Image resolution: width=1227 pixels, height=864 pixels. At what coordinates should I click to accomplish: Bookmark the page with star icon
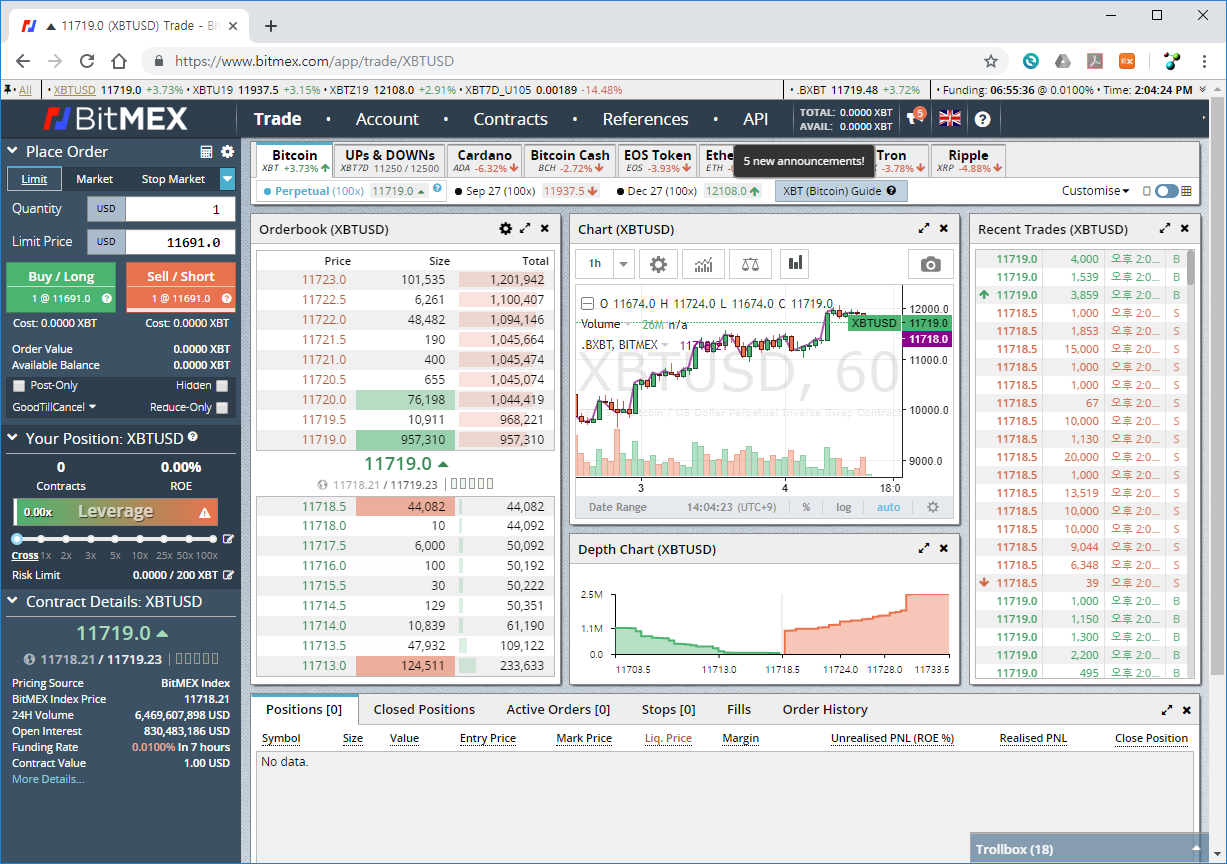tap(991, 61)
